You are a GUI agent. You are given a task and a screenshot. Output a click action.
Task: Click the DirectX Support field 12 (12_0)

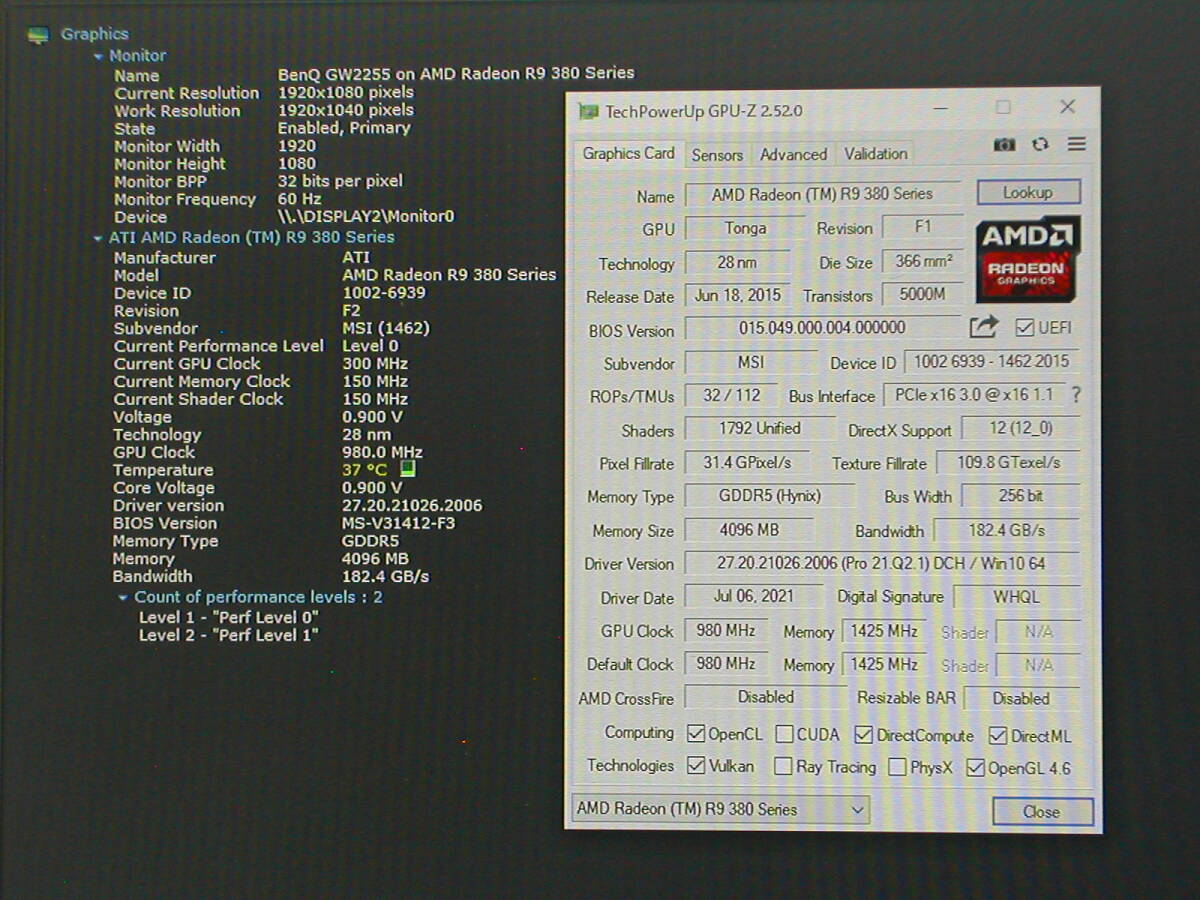(1020, 429)
